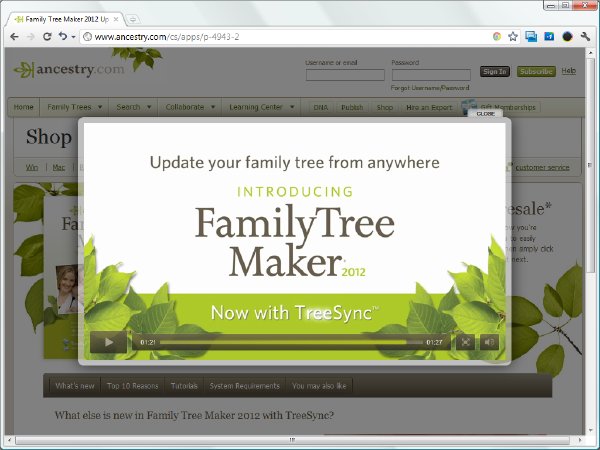Switch to You may also like tab

coord(319,386)
